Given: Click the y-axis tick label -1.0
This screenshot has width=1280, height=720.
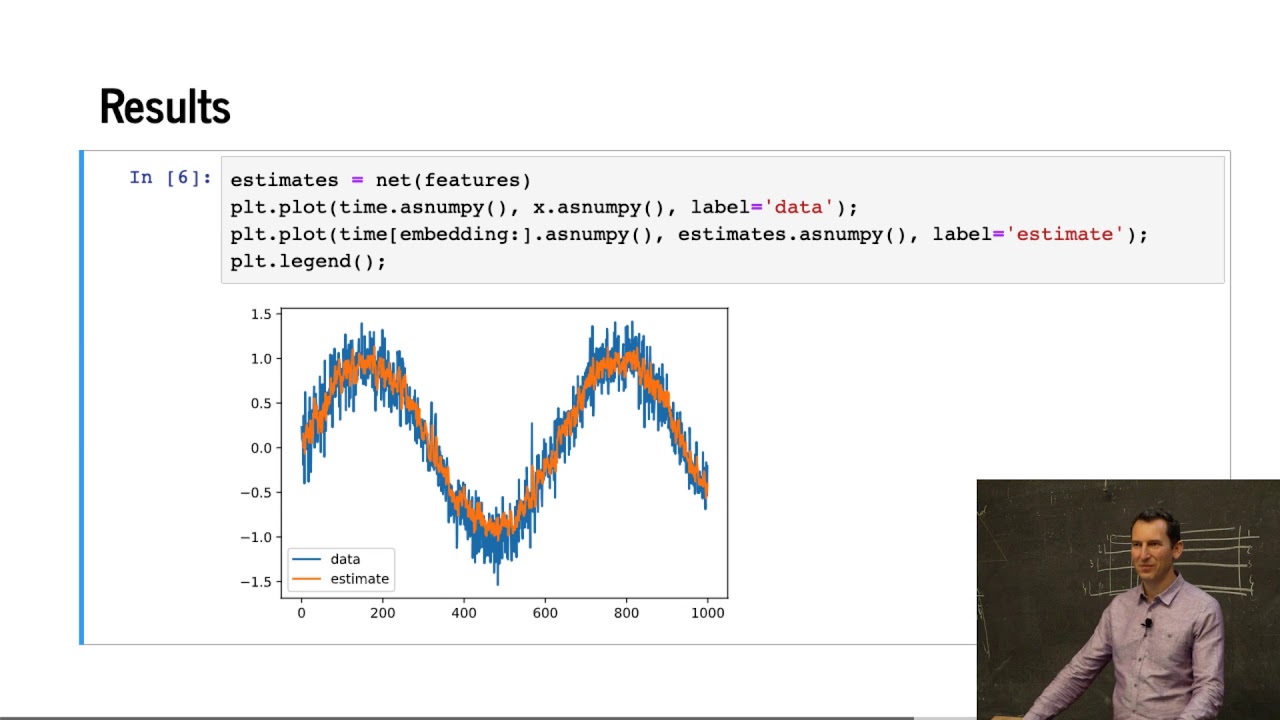Looking at the screenshot, I should (256, 537).
